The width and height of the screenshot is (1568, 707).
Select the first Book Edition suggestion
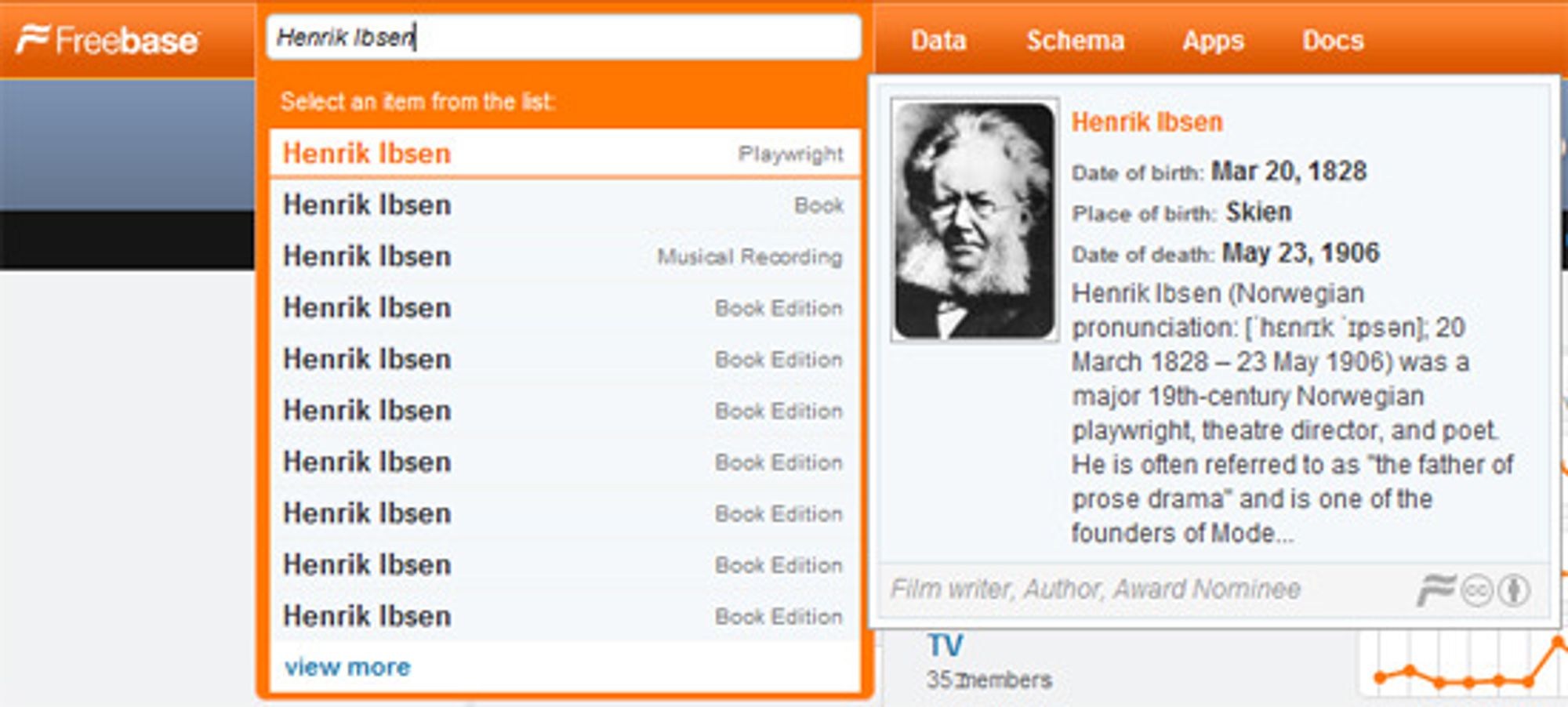click(564, 308)
